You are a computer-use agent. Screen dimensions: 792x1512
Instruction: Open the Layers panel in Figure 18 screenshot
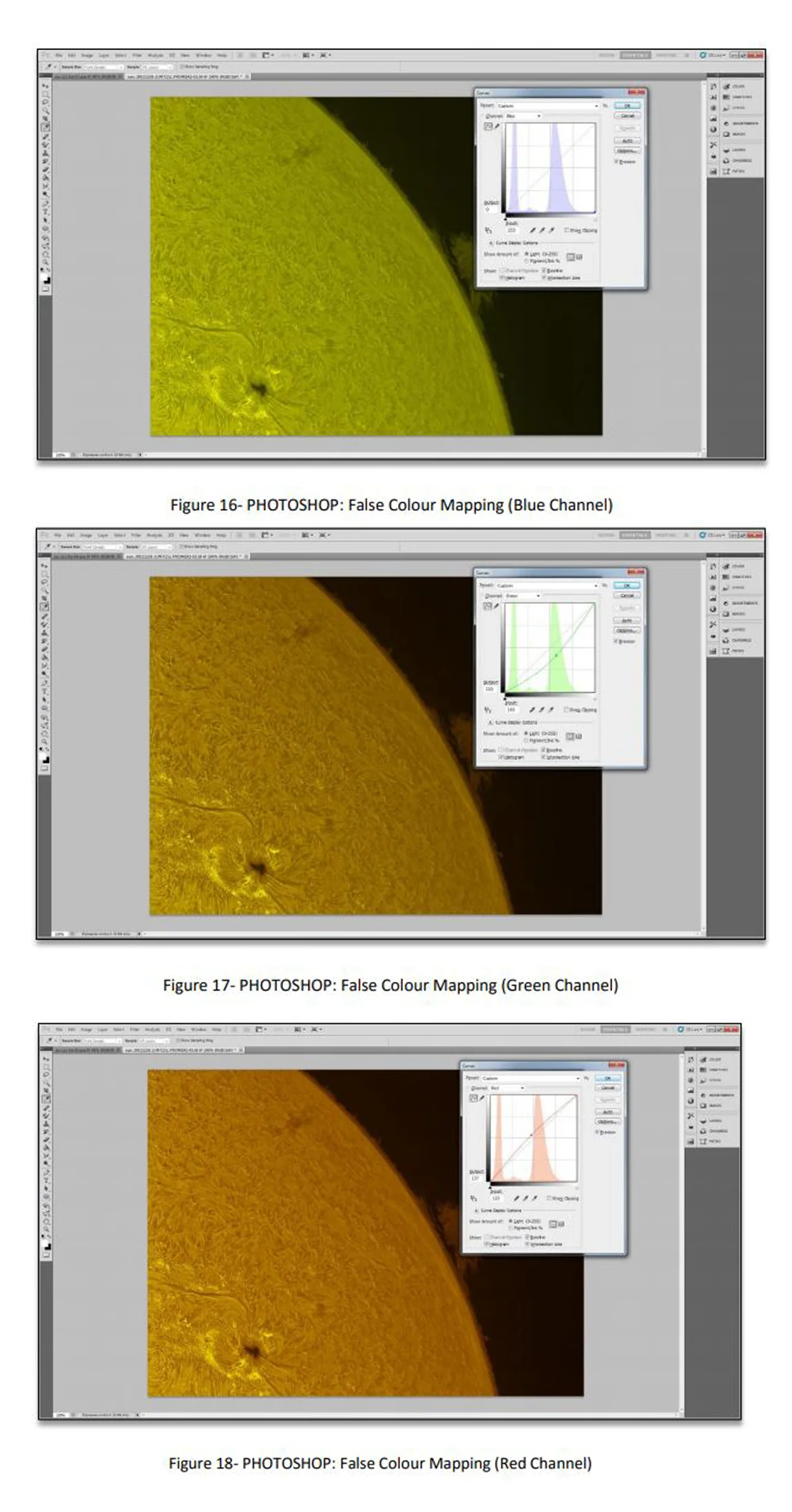[712, 1122]
